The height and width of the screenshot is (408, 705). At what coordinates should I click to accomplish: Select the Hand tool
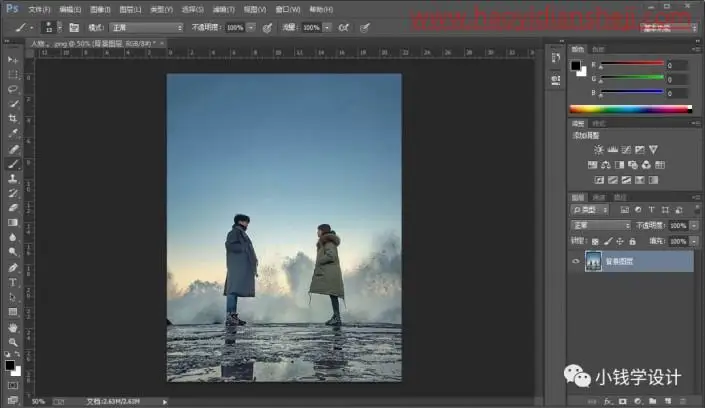point(13,327)
